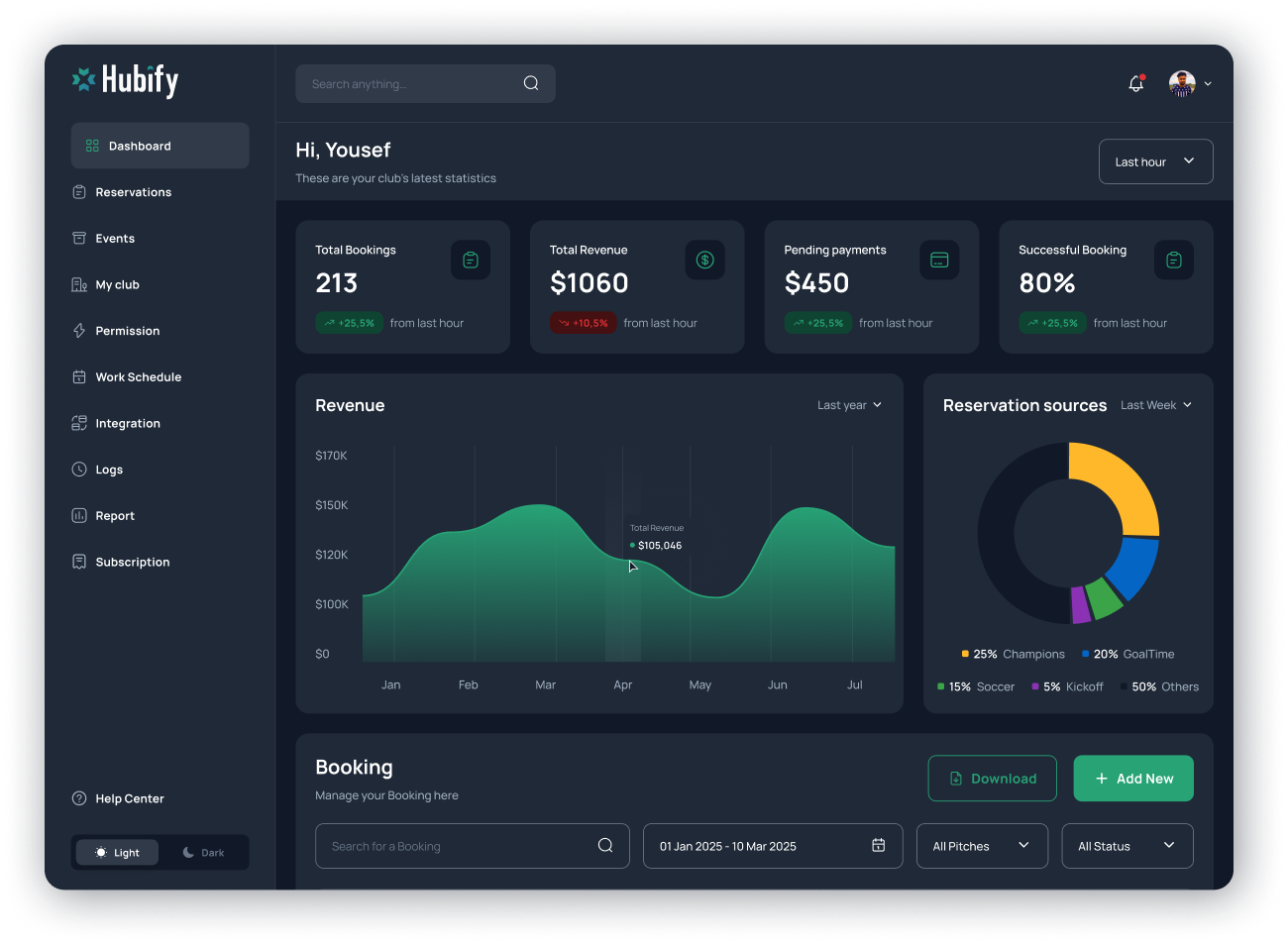Open the Subscription menu item
The image size is (1288, 945).
tap(132, 562)
